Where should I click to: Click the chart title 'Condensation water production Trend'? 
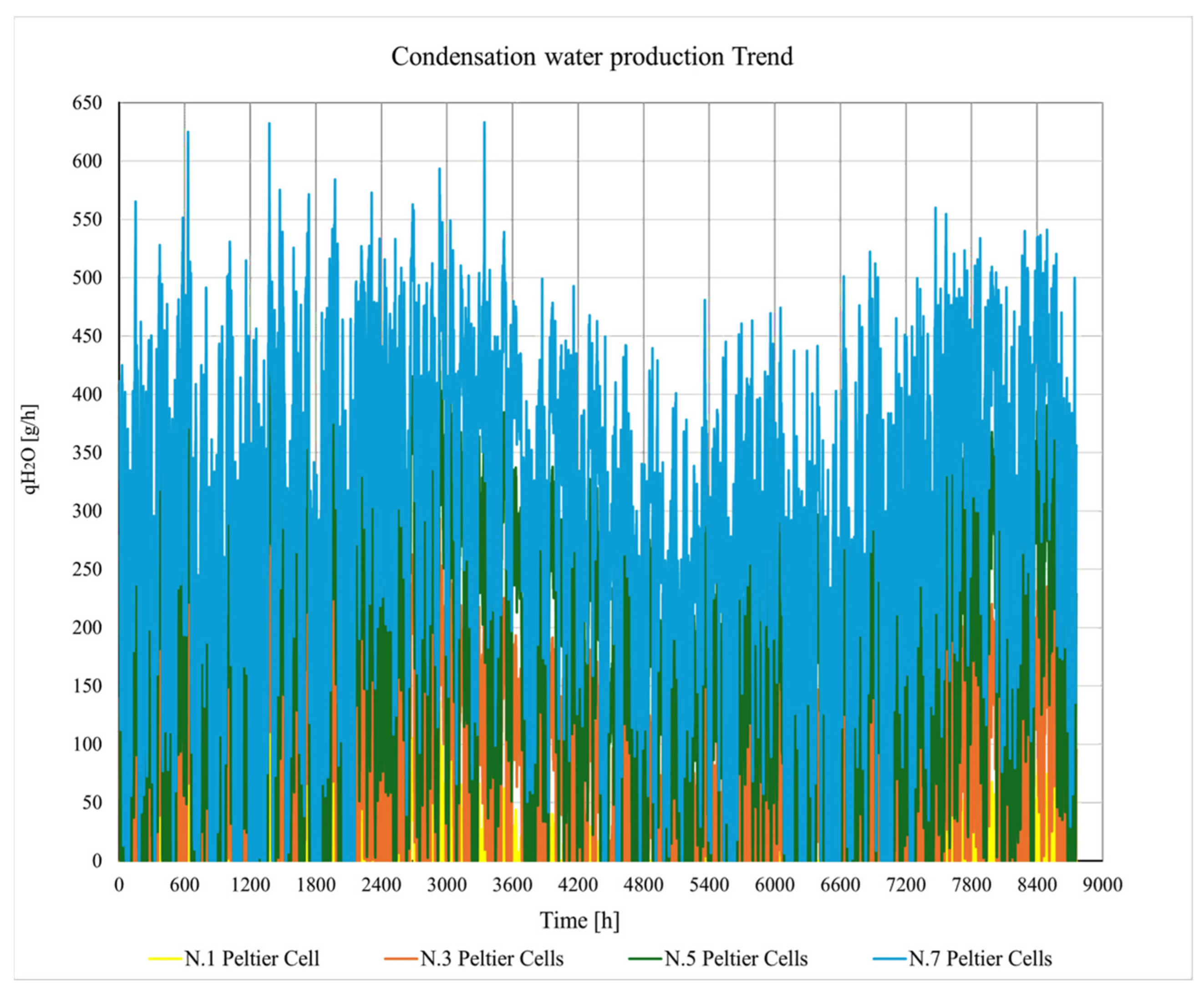pos(592,57)
